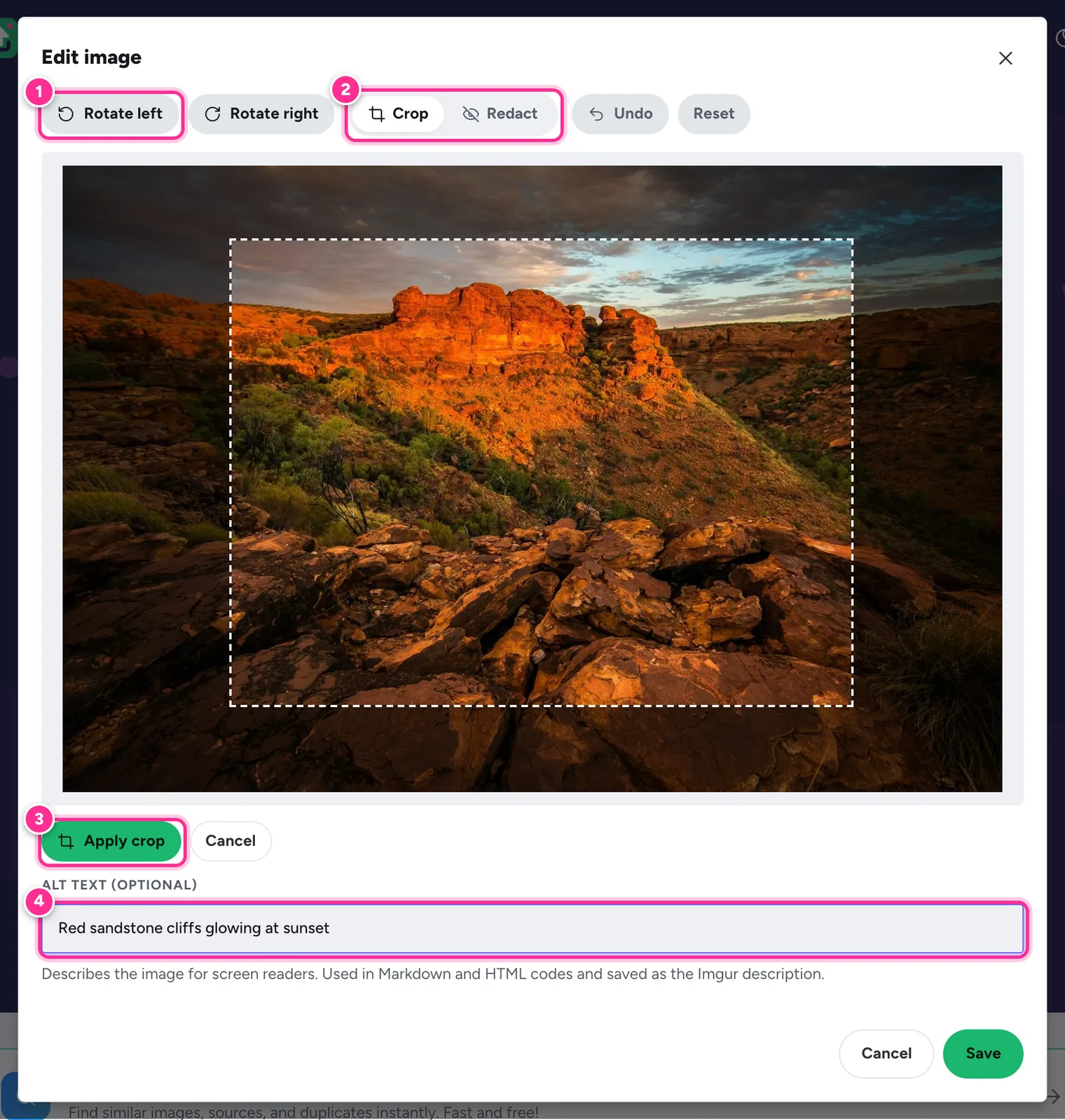Image resolution: width=1065 pixels, height=1120 pixels.
Task: Close the Edit image dialog
Action: coord(1005,58)
